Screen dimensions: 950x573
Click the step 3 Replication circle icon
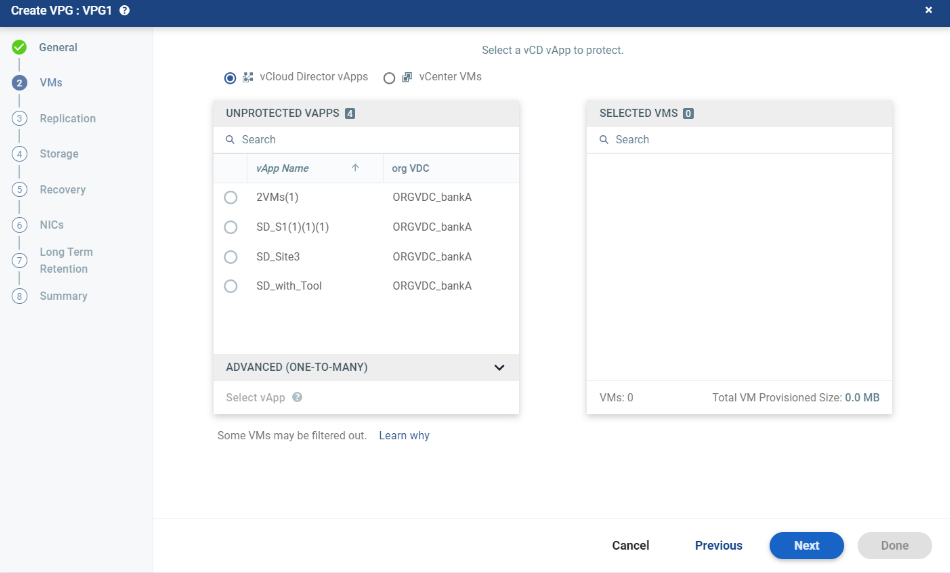19,118
